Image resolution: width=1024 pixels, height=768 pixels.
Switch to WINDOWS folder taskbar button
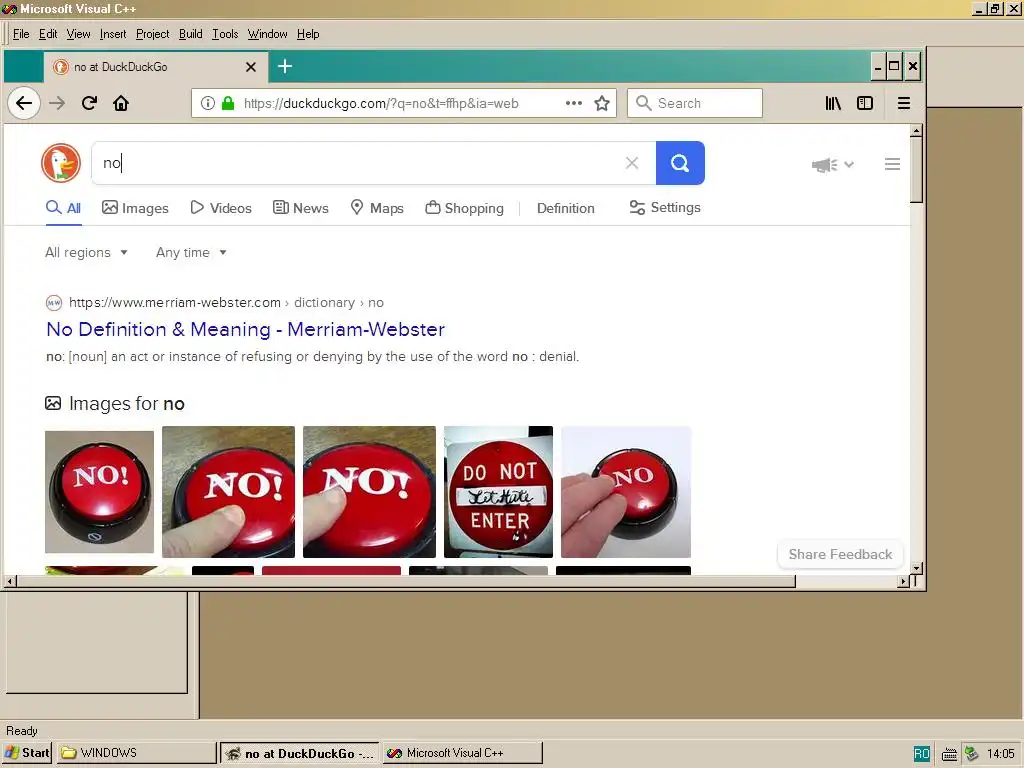[136, 753]
